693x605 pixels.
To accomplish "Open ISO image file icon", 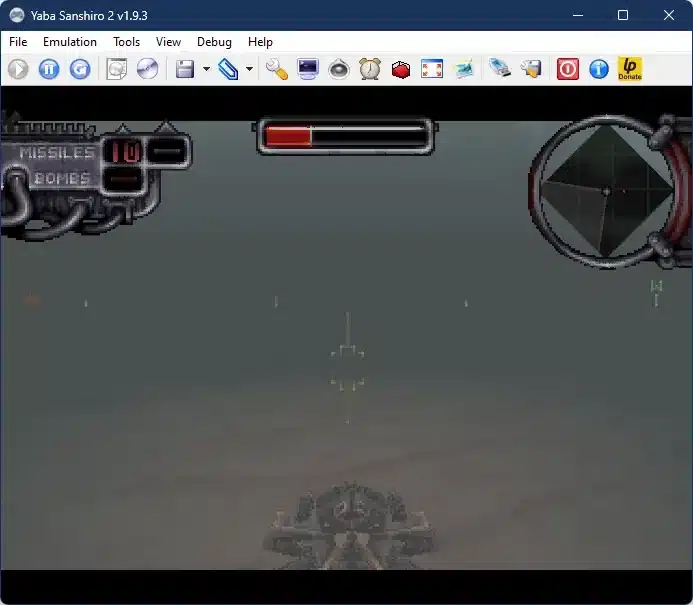I will (117, 69).
